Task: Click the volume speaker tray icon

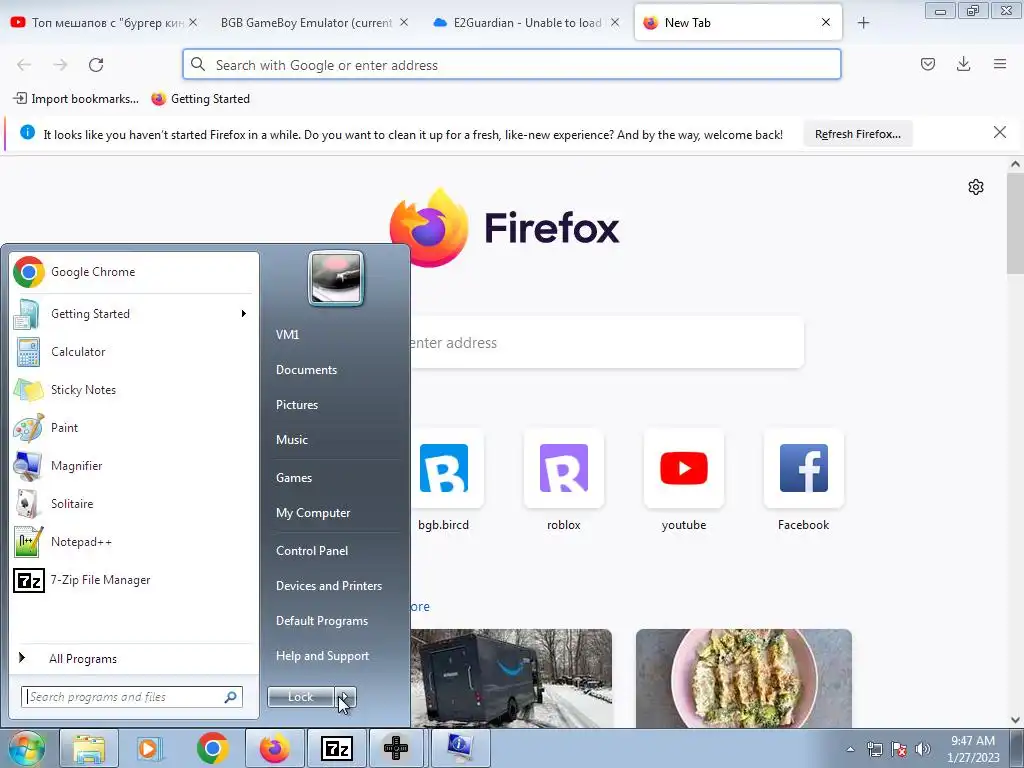Action: pyautogui.click(x=922, y=749)
